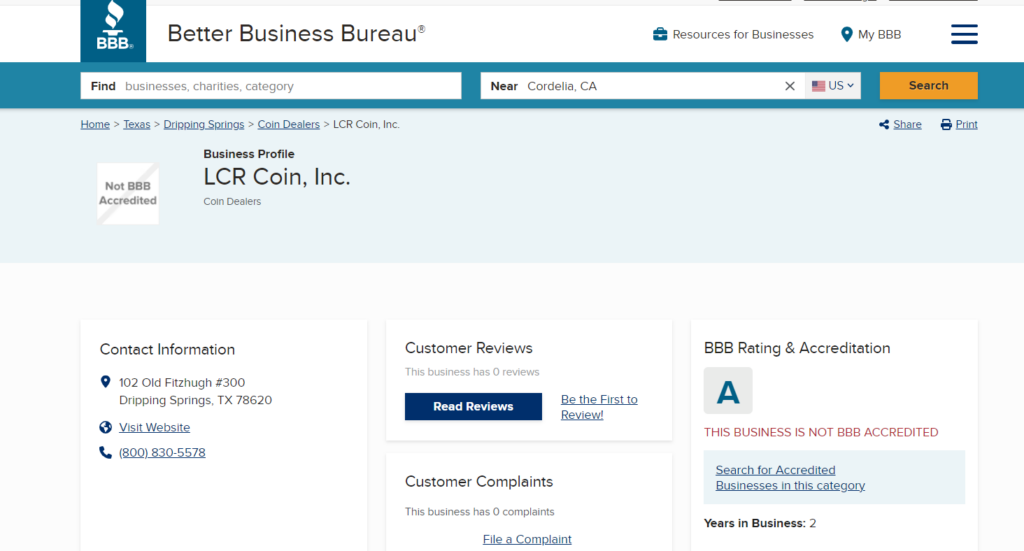
Task: Click the Read Reviews button
Action: point(473,406)
